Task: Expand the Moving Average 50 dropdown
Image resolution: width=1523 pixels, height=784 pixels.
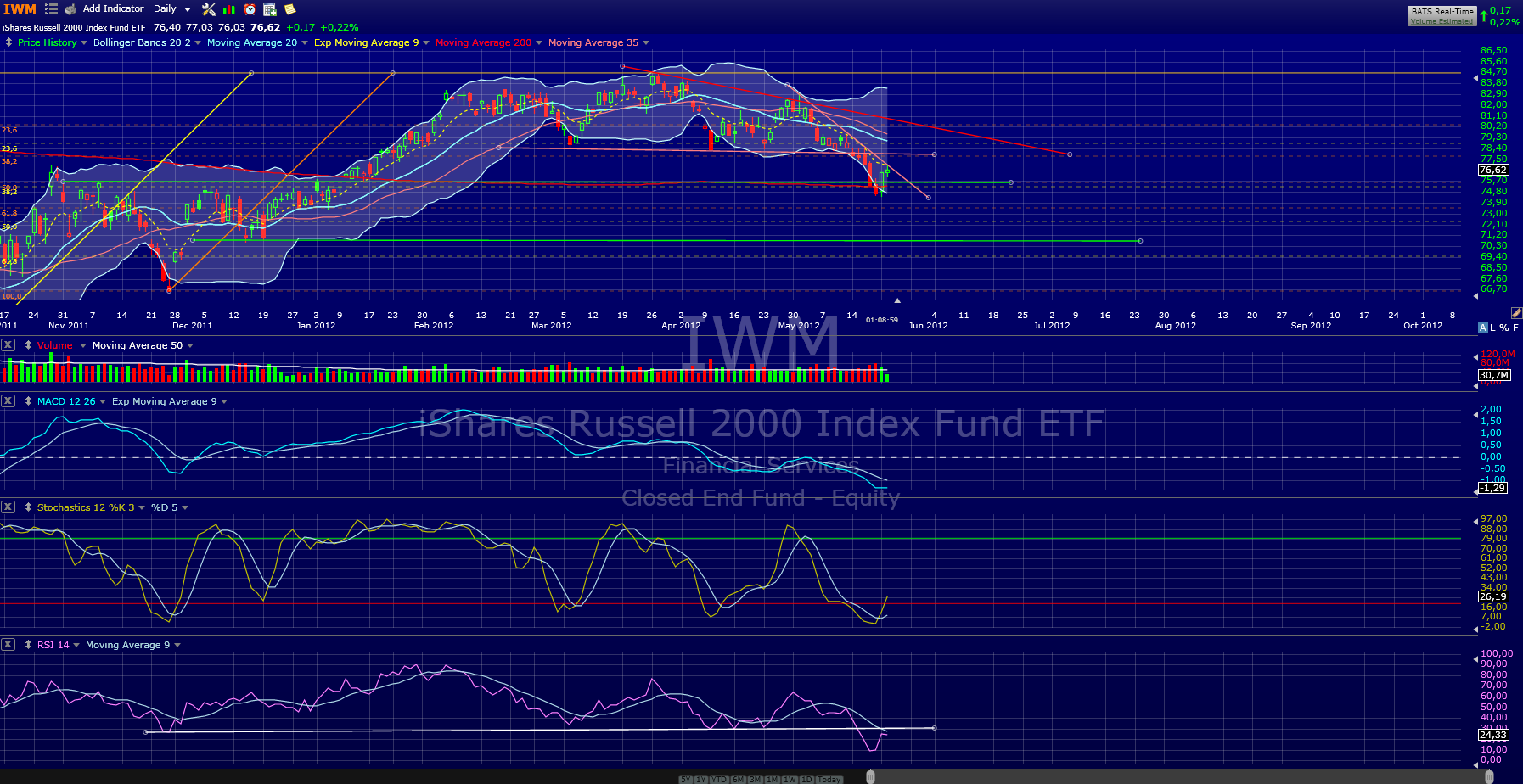Action: [x=190, y=346]
